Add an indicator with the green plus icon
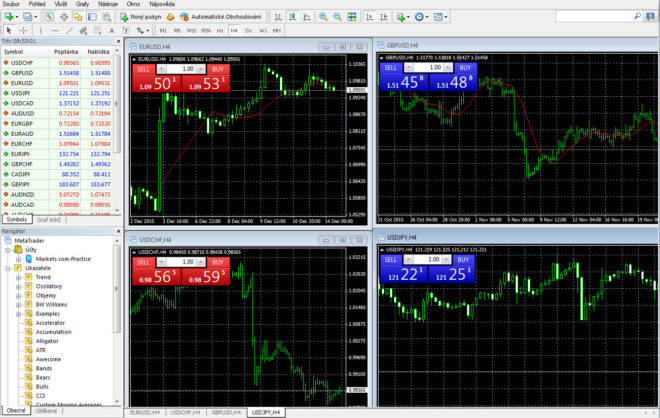The image size is (660, 418). [401, 17]
